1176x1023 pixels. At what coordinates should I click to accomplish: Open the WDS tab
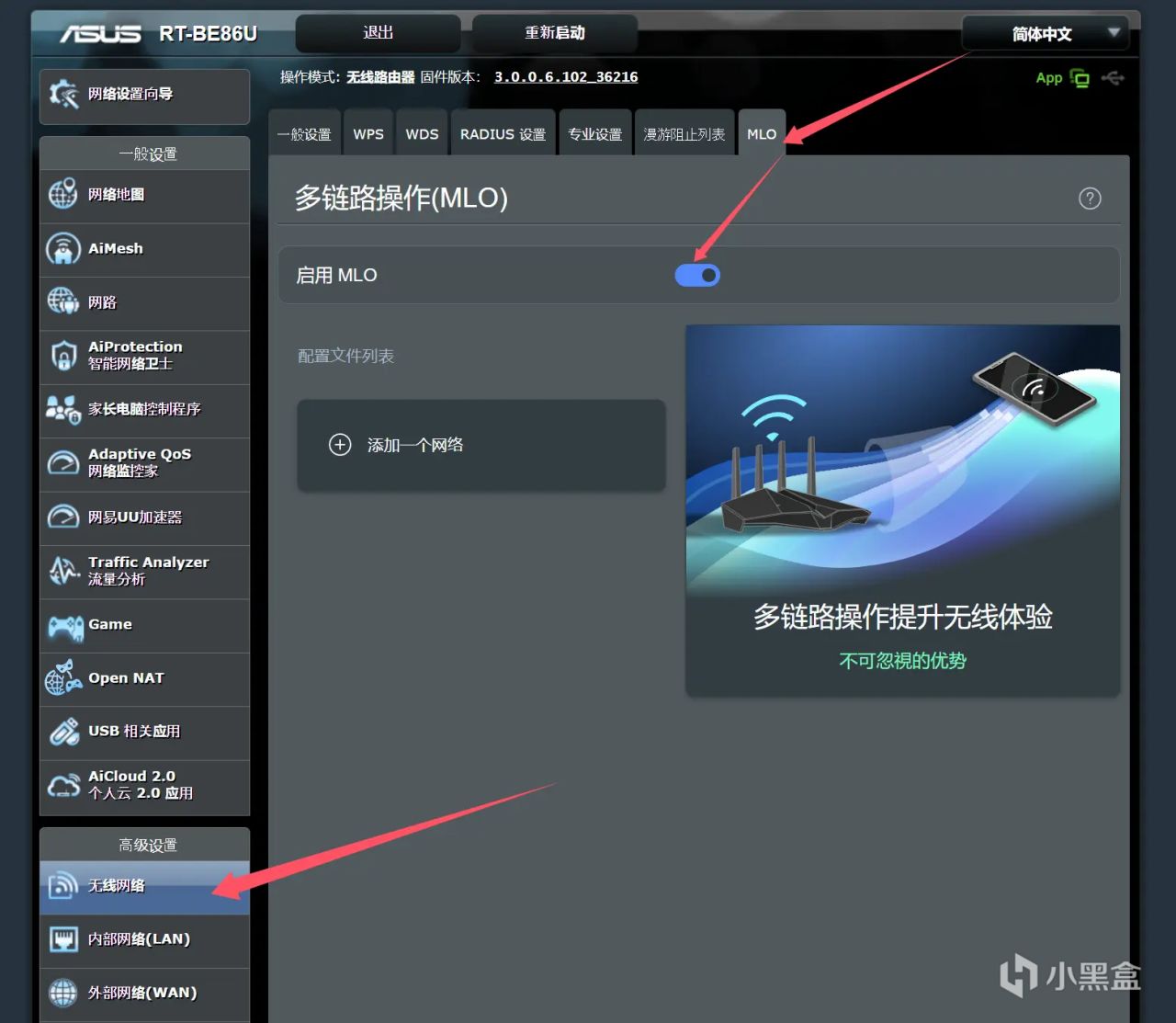pos(423,134)
